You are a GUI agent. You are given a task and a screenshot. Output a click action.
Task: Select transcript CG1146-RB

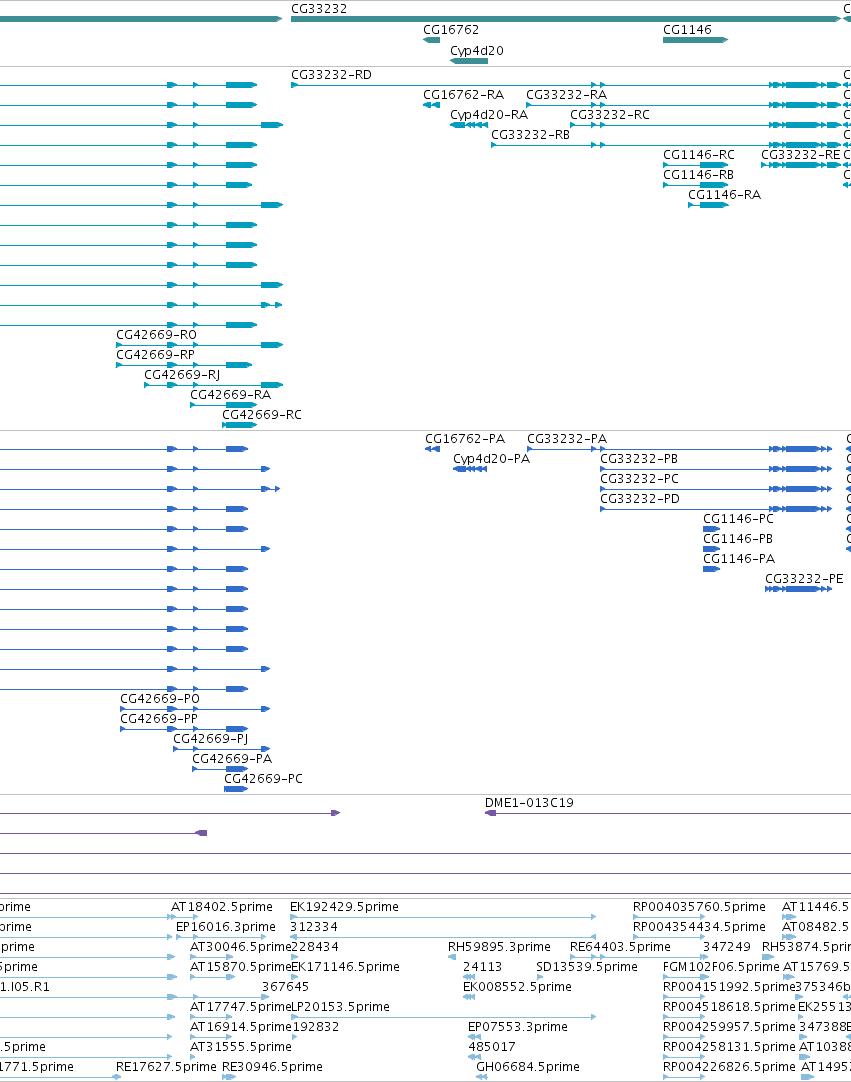[698, 175]
